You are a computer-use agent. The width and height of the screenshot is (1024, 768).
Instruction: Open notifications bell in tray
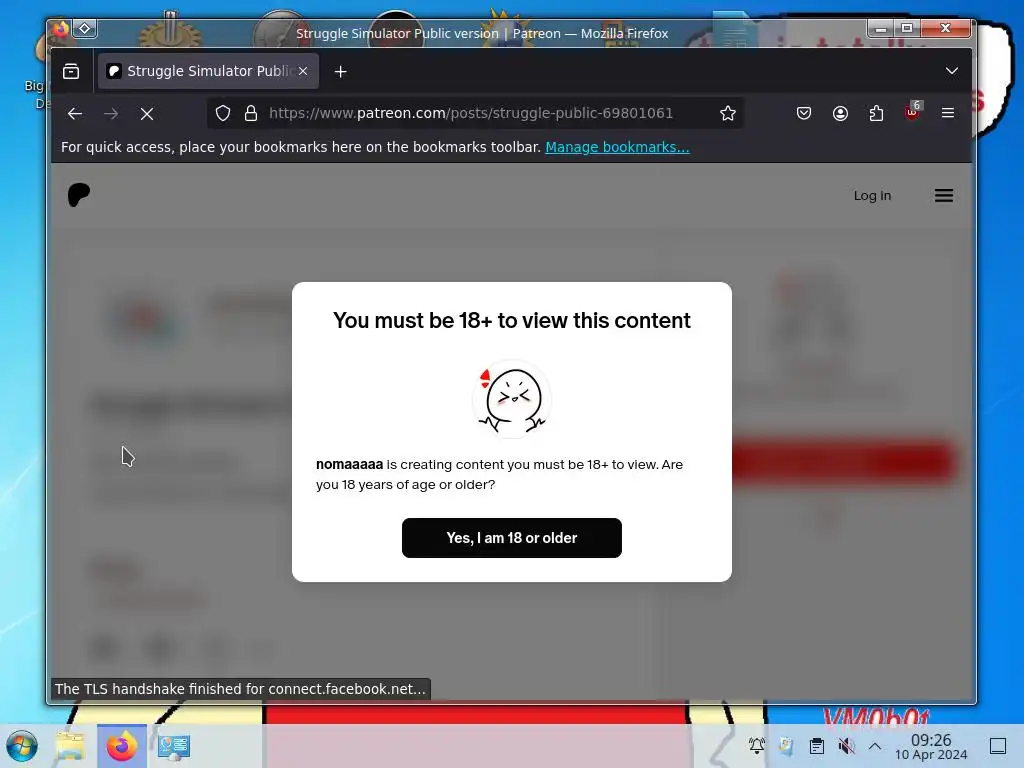tap(757, 746)
